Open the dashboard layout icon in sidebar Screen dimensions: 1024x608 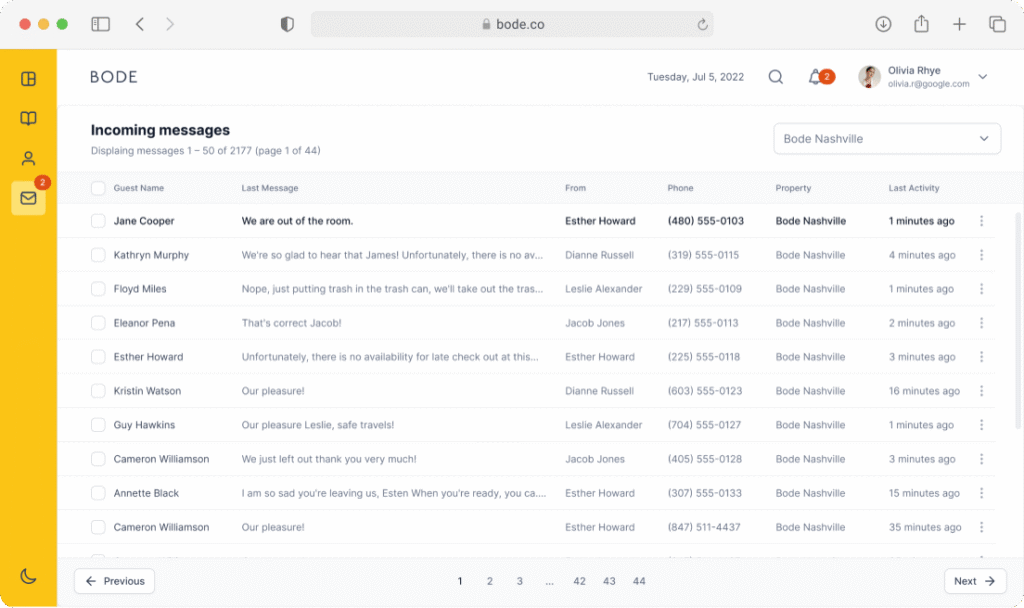tap(28, 79)
